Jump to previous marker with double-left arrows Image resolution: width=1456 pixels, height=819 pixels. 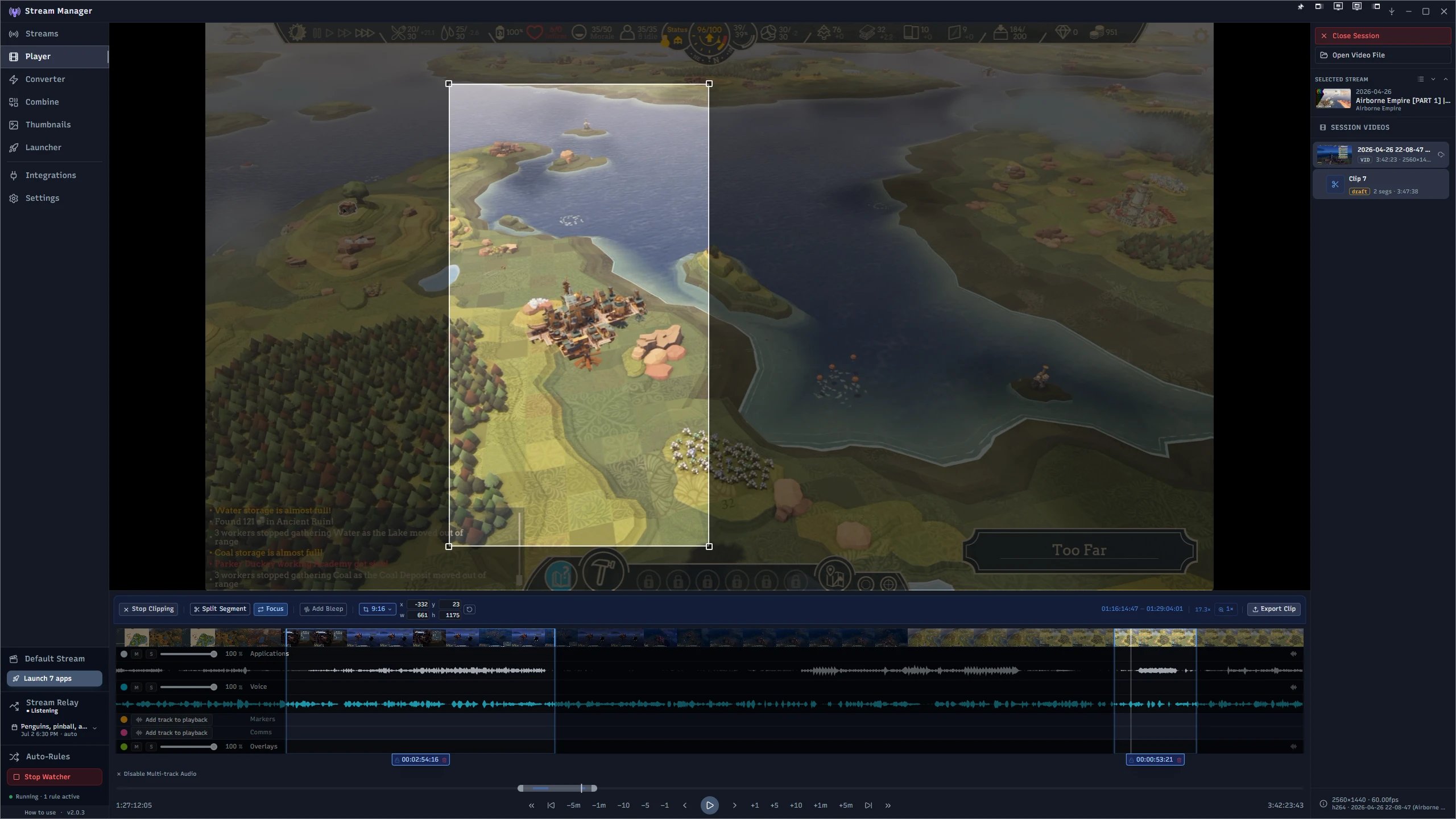[x=531, y=805]
